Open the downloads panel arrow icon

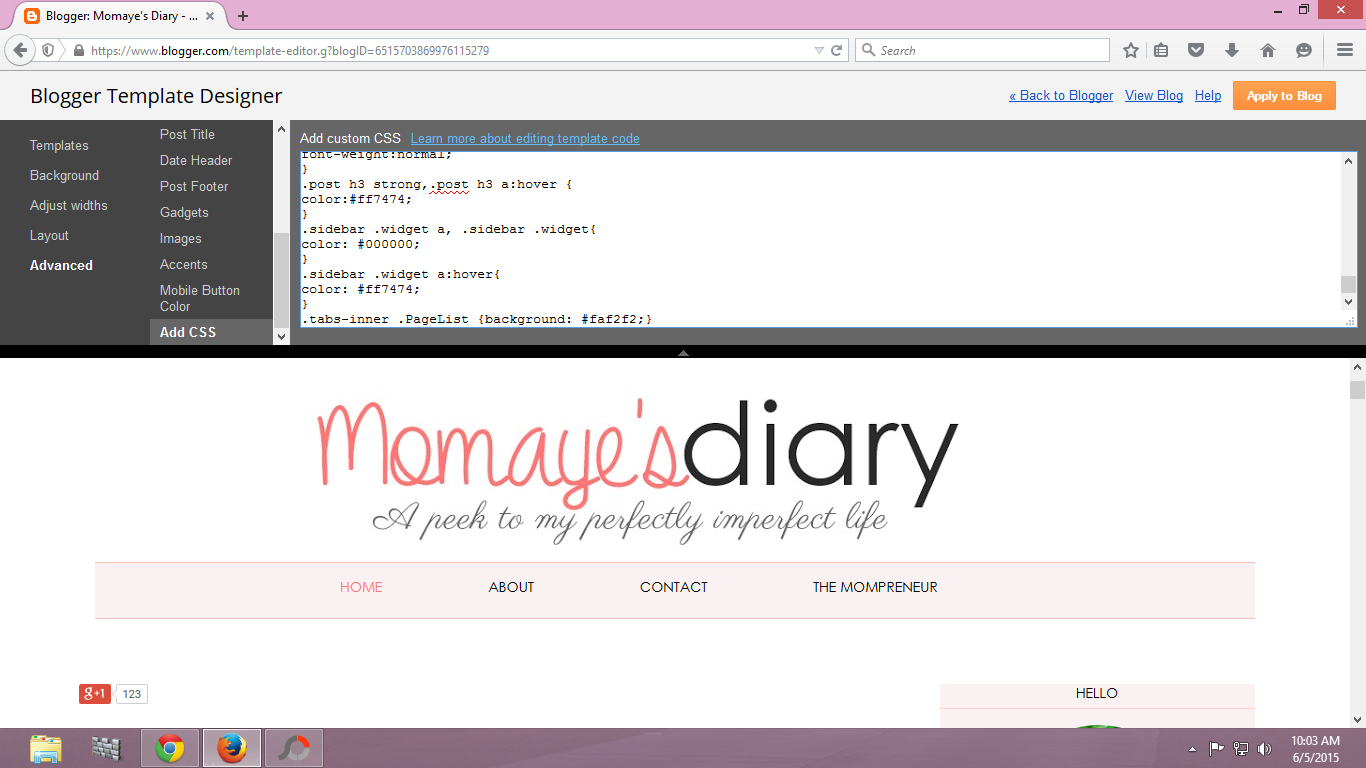tap(1232, 49)
